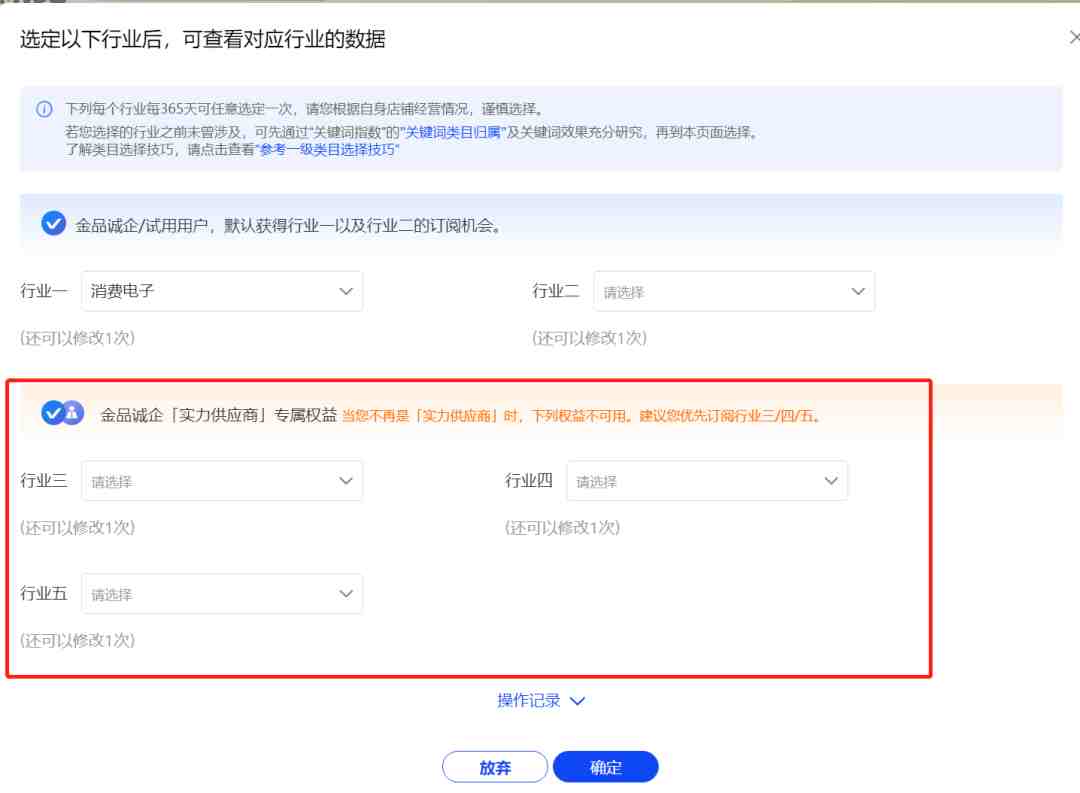Click the 行业四 label

[x=528, y=480]
